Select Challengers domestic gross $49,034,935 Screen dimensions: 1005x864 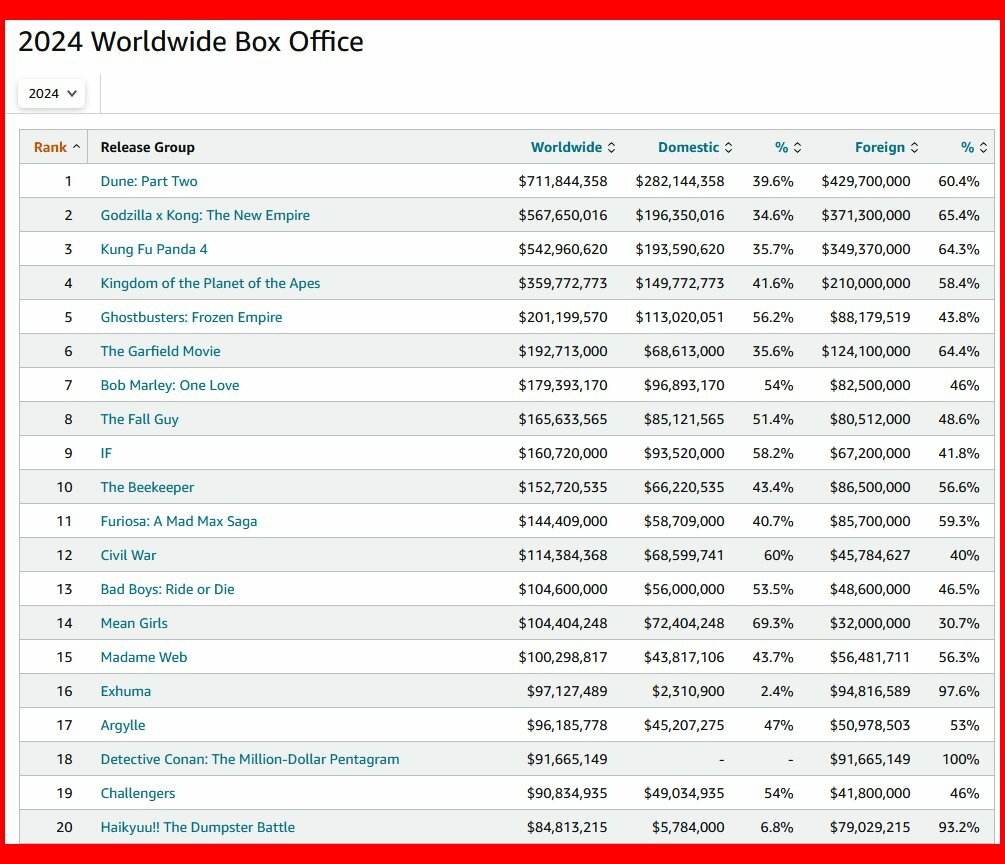684,793
